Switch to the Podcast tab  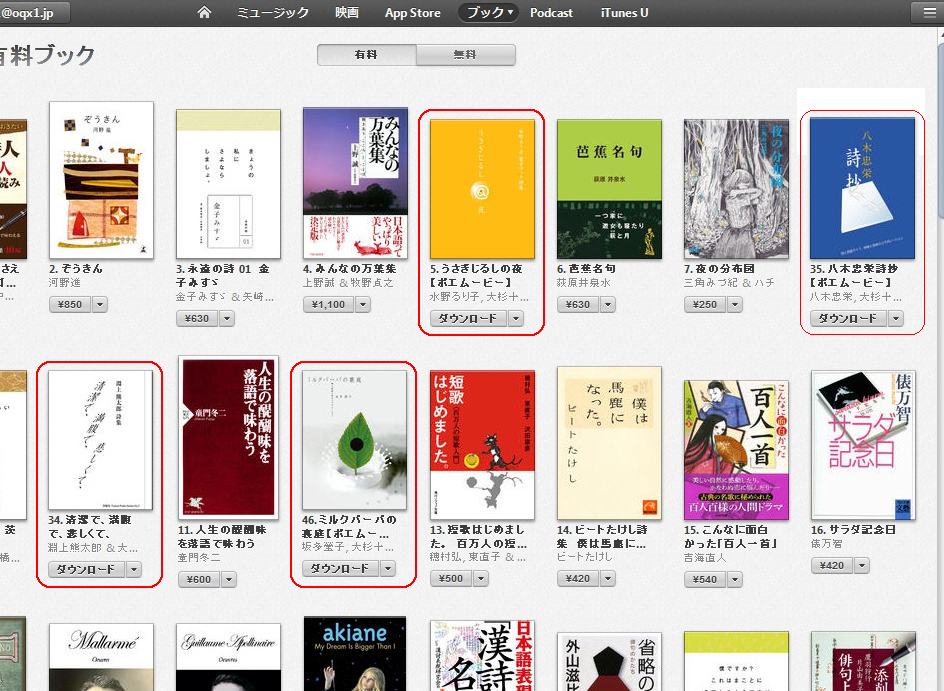pos(551,13)
